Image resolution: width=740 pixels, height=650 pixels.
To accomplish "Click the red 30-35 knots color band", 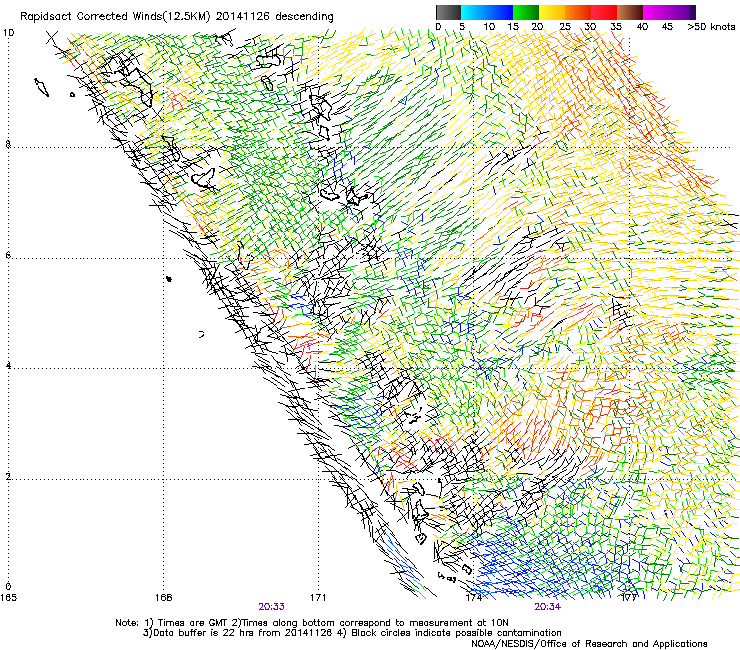I will (x=604, y=12).
